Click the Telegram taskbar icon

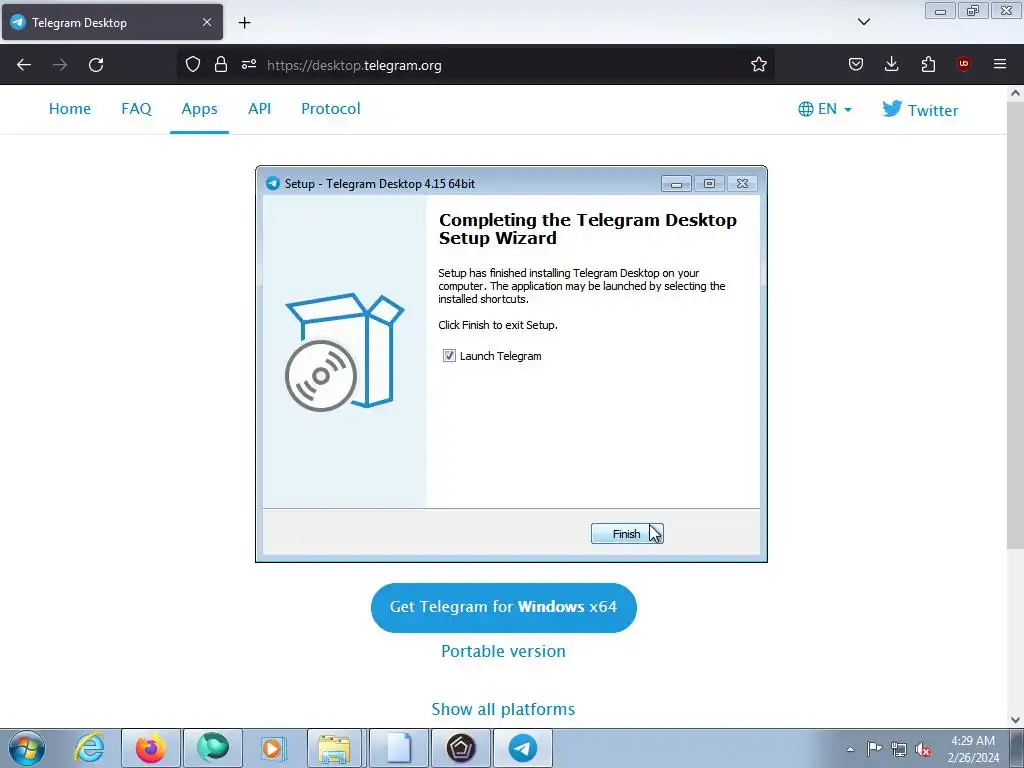pyautogui.click(x=522, y=748)
